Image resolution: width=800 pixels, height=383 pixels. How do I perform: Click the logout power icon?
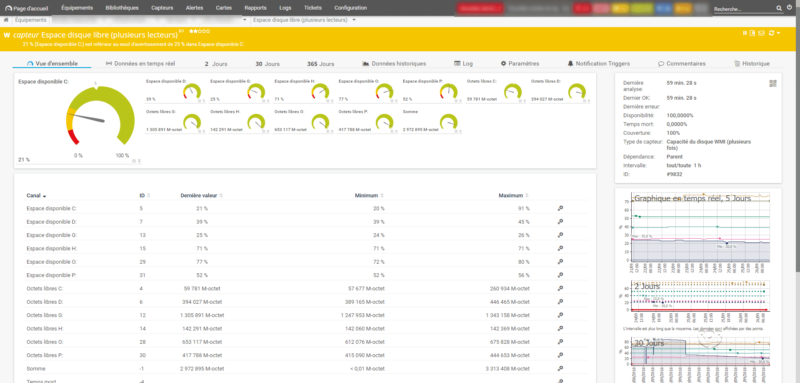pos(790,8)
